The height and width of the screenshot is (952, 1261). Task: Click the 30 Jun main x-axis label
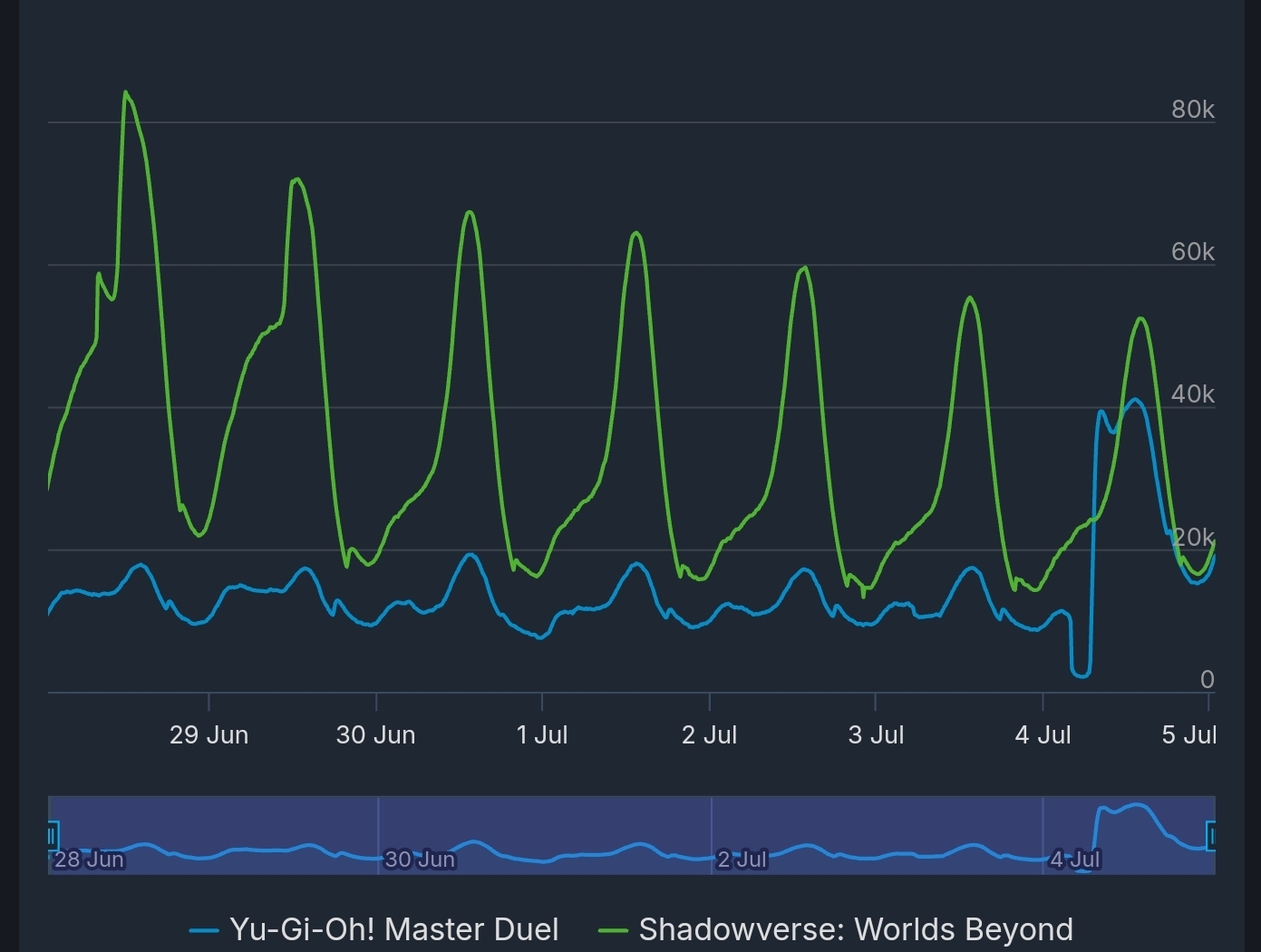[x=375, y=734]
